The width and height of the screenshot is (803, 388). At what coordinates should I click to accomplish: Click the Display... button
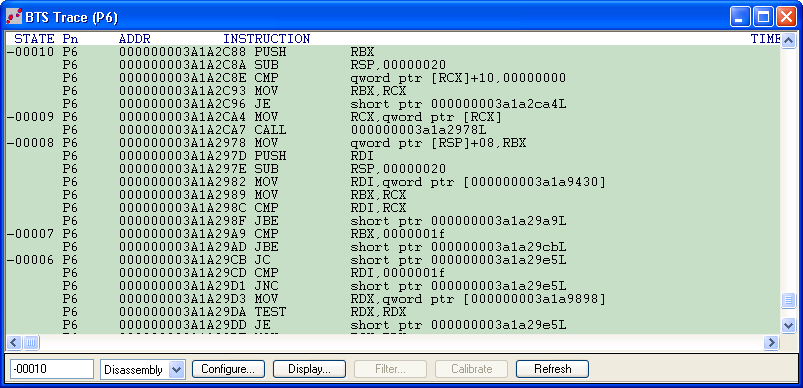[309, 369]
